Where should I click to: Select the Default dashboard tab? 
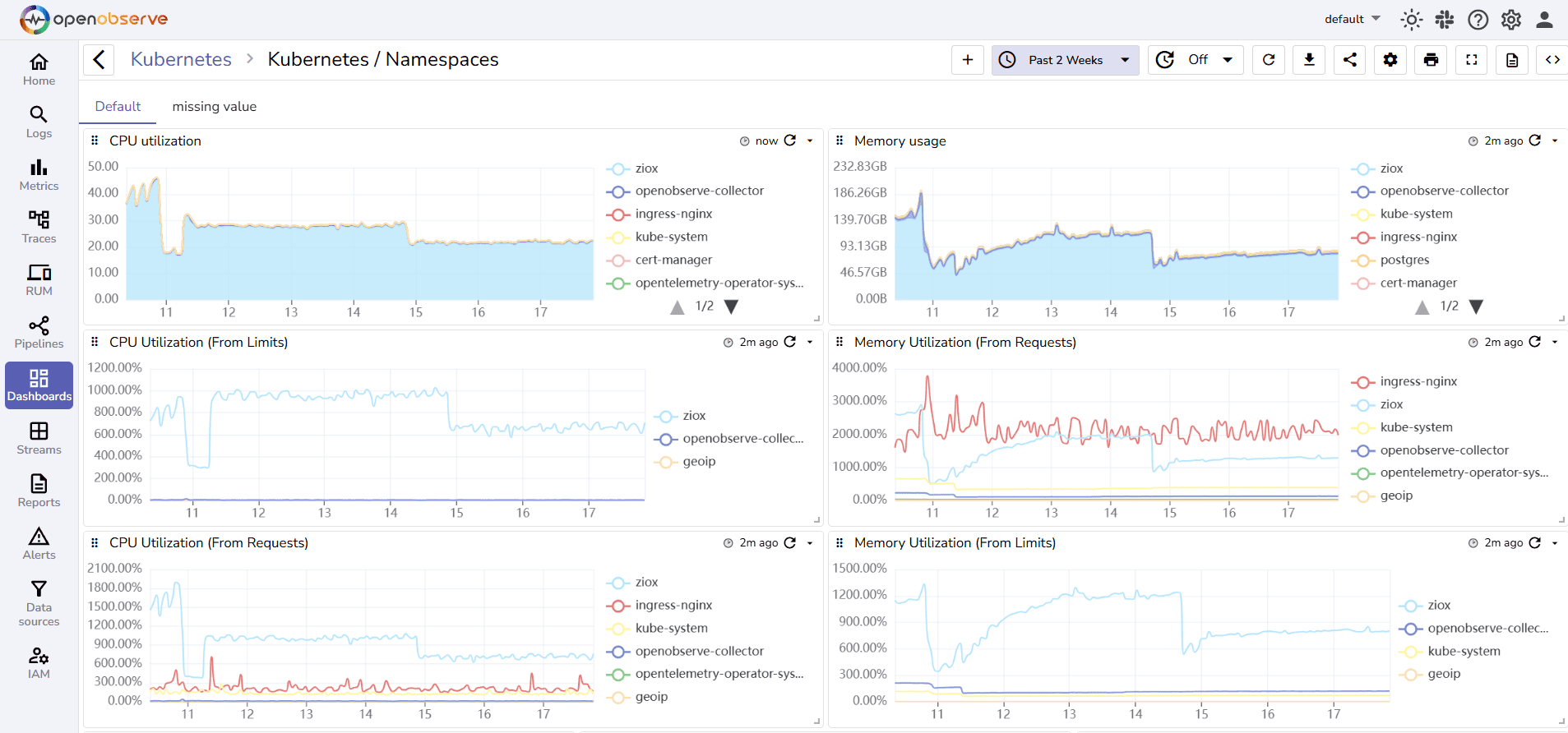pos(118,107)
